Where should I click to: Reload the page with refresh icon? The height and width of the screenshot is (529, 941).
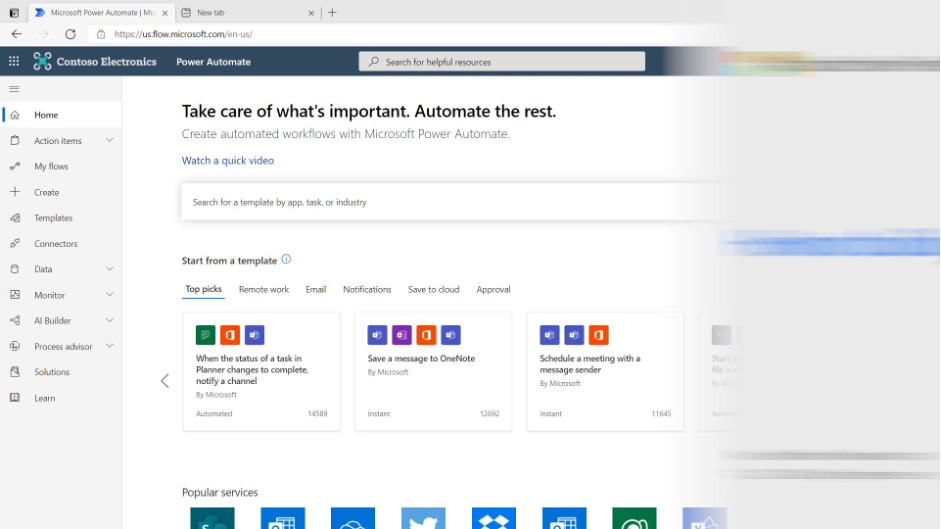tap(70, 34)
